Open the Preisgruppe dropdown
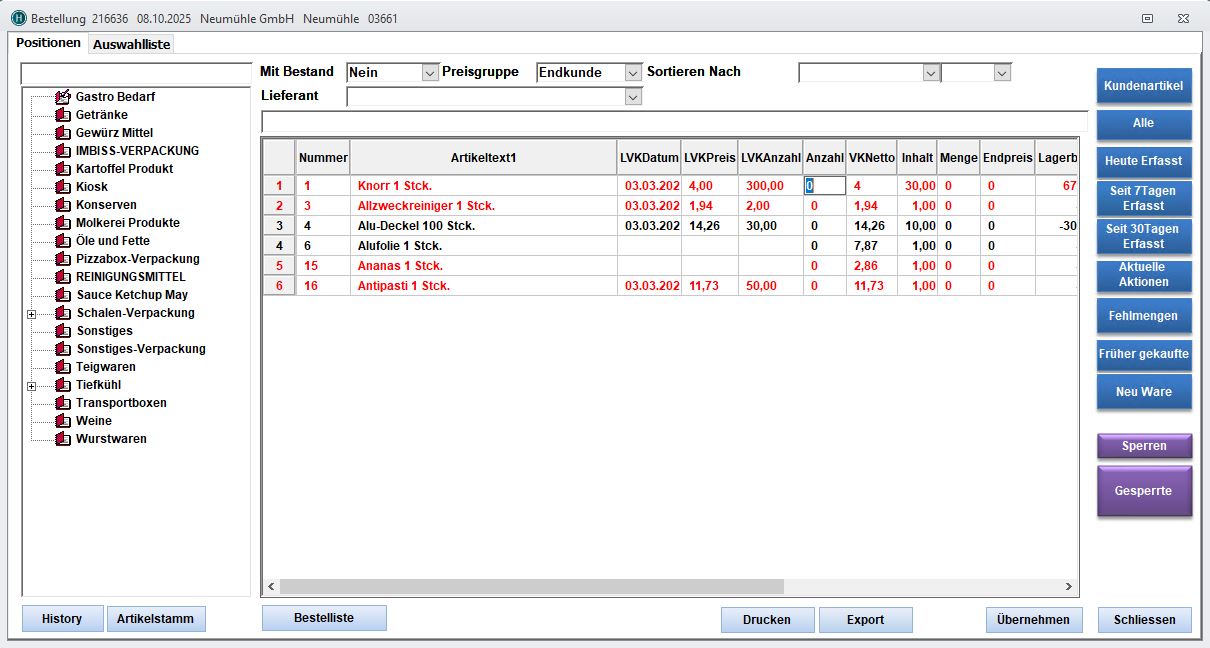This screenshot has height=648, width=1210. pos(632,73)
